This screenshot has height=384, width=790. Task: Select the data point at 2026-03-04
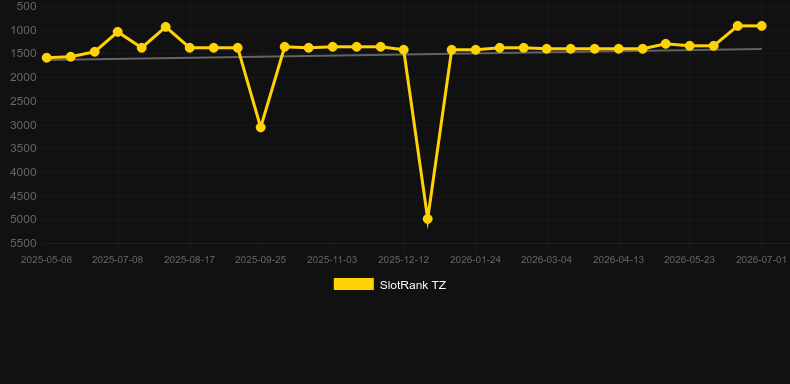point(547,48)
